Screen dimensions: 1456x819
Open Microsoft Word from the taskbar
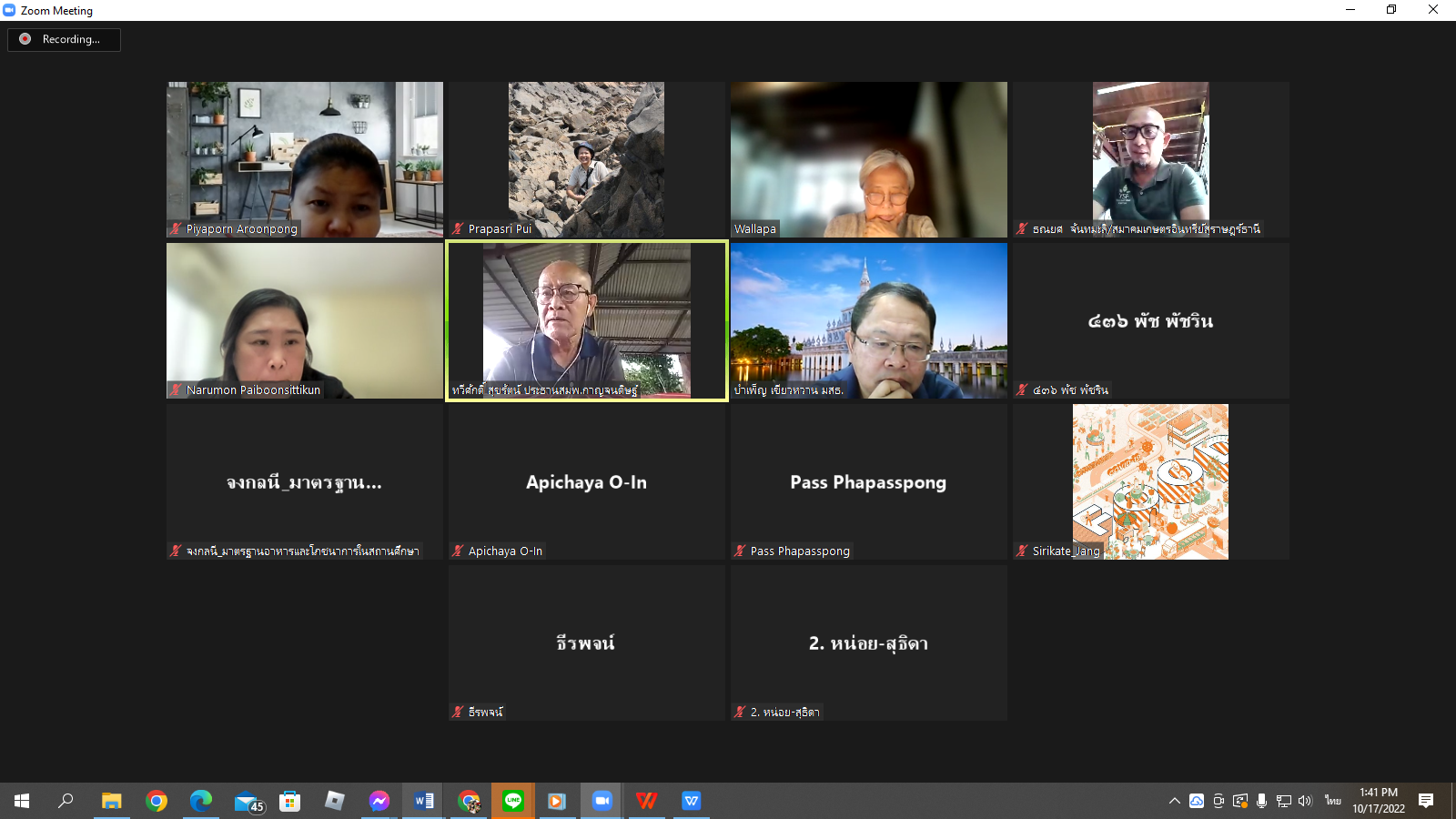424,801
